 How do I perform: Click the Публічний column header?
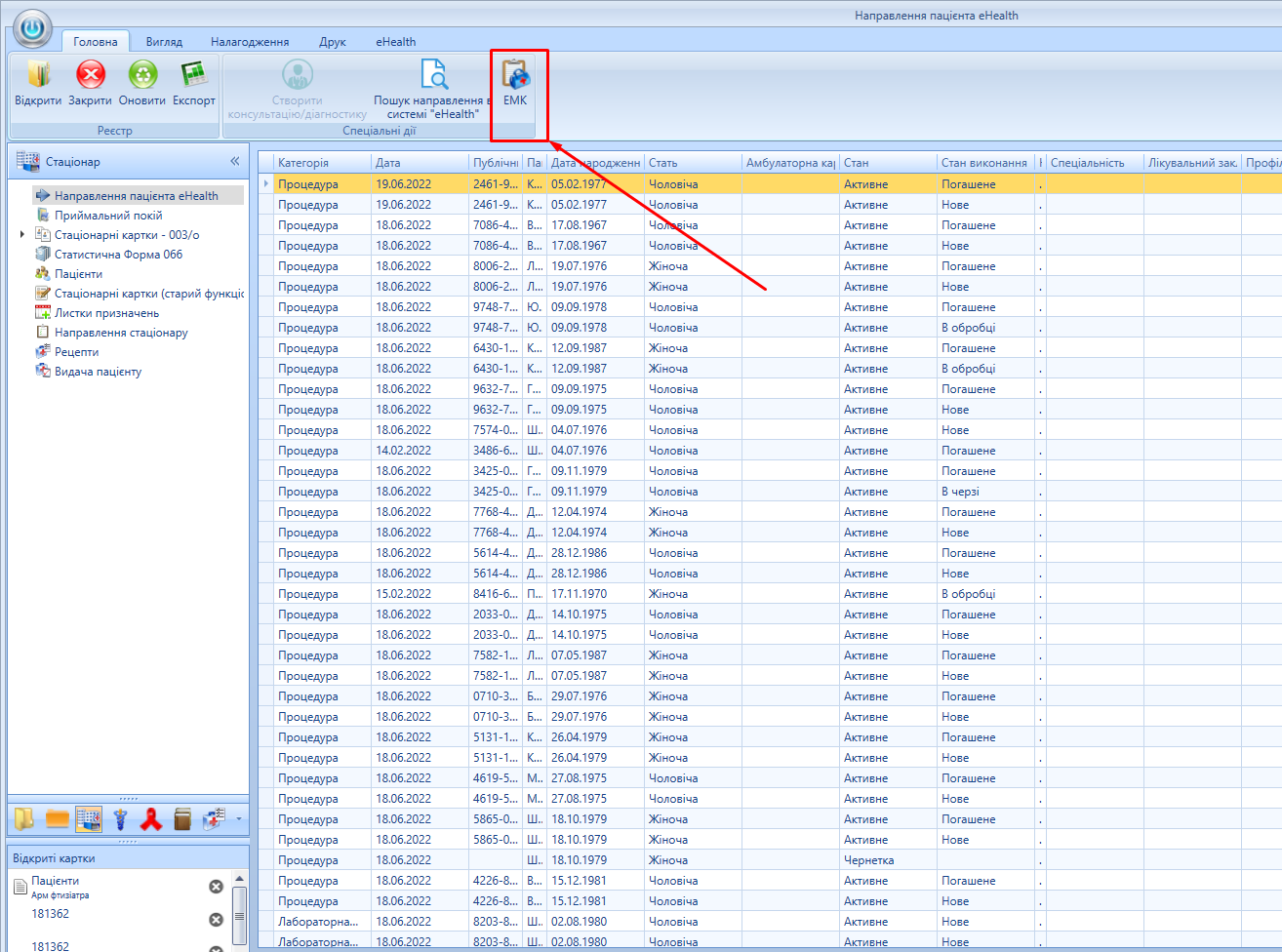click(496, 163)
